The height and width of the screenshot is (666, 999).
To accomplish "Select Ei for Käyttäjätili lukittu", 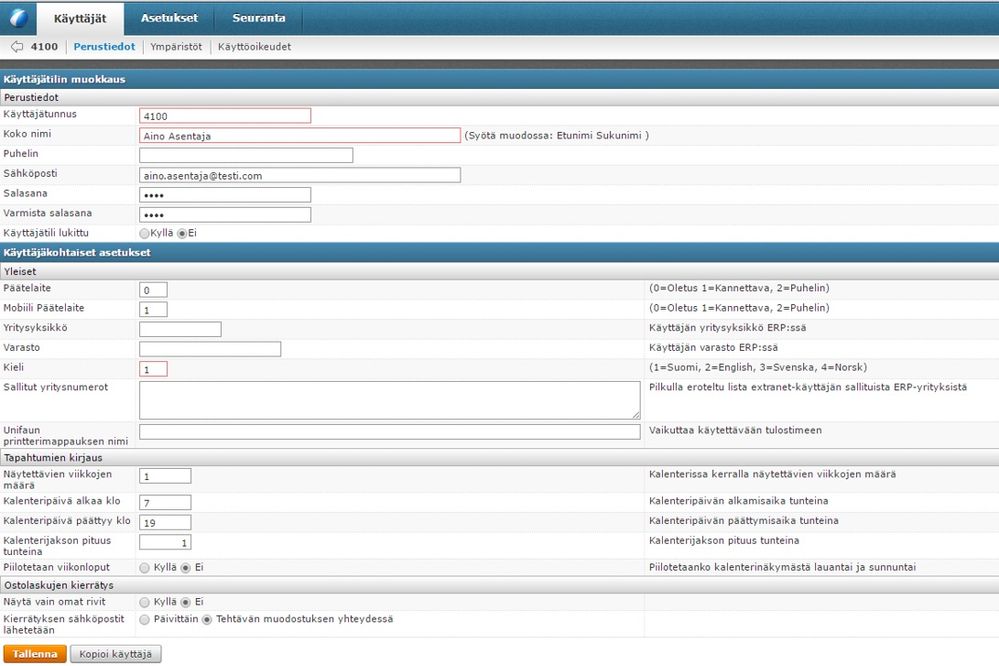I will (182, 233).
